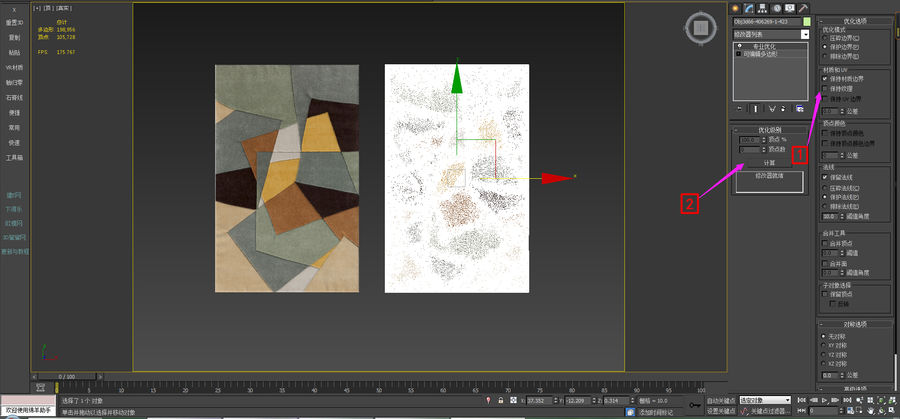Enable the 保持纹理 checkbox

(825, 88)
